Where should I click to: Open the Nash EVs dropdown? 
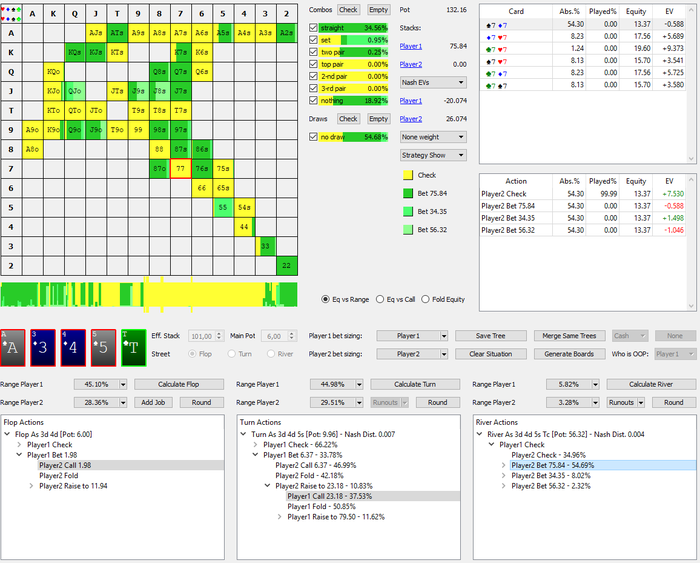tap(433, 82)
